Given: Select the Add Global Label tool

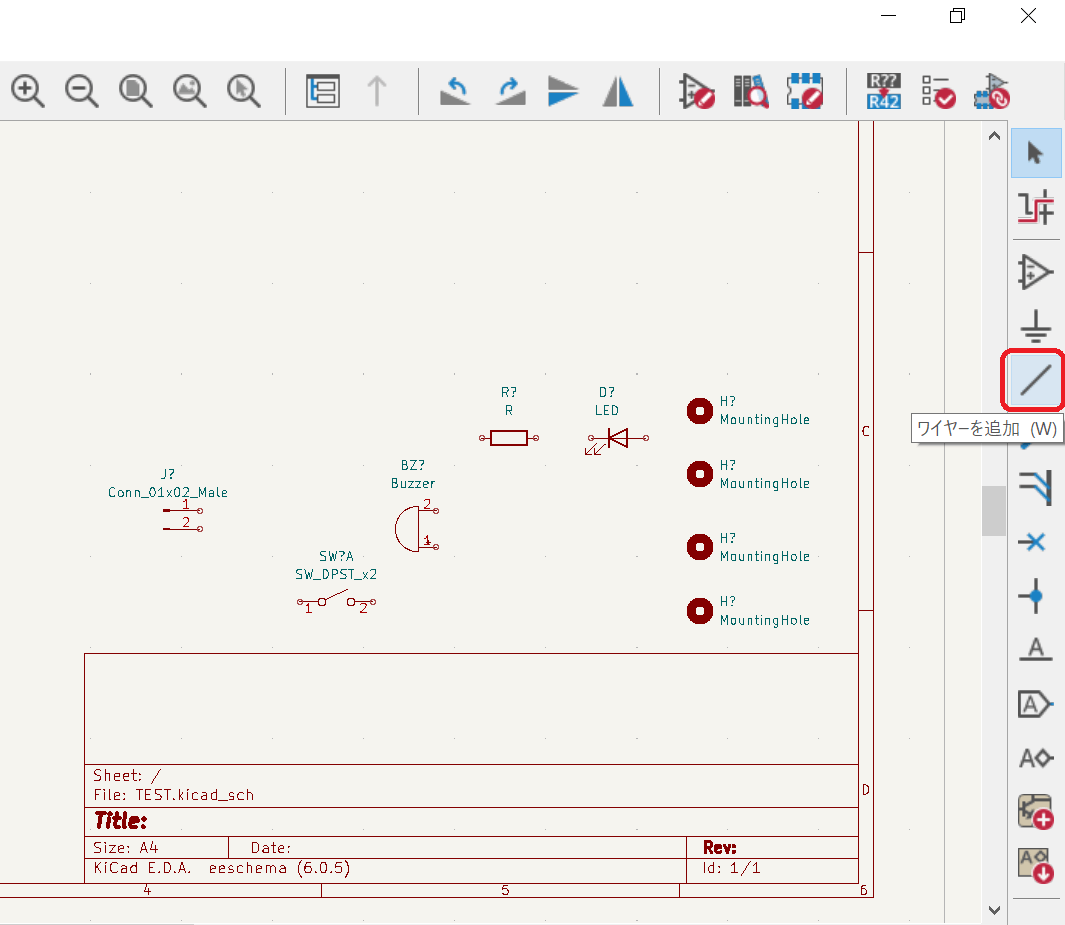Looking at the screenshot, I should 1035,704.
